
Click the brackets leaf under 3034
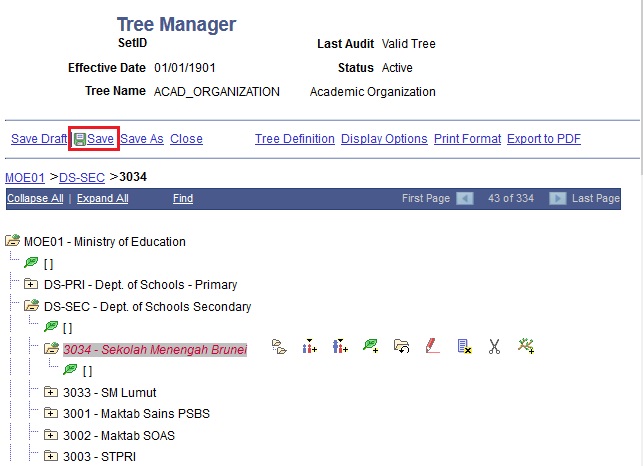coord(87,371)
